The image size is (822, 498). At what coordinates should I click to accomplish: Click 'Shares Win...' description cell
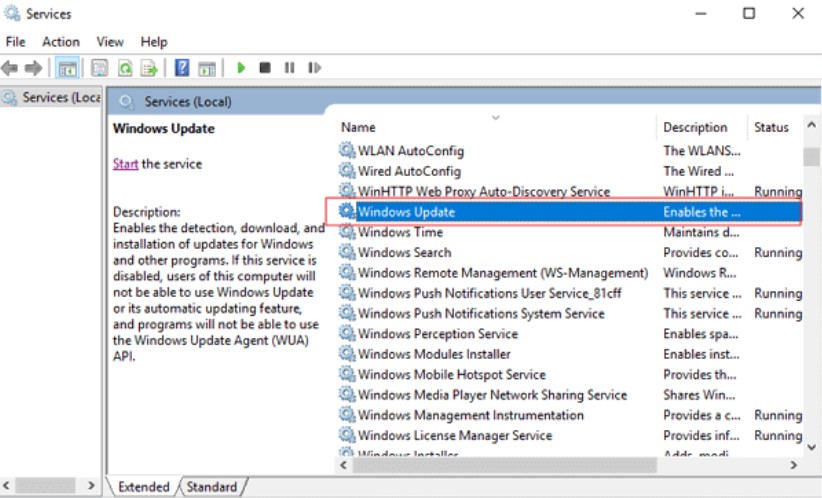pos(699,395)
